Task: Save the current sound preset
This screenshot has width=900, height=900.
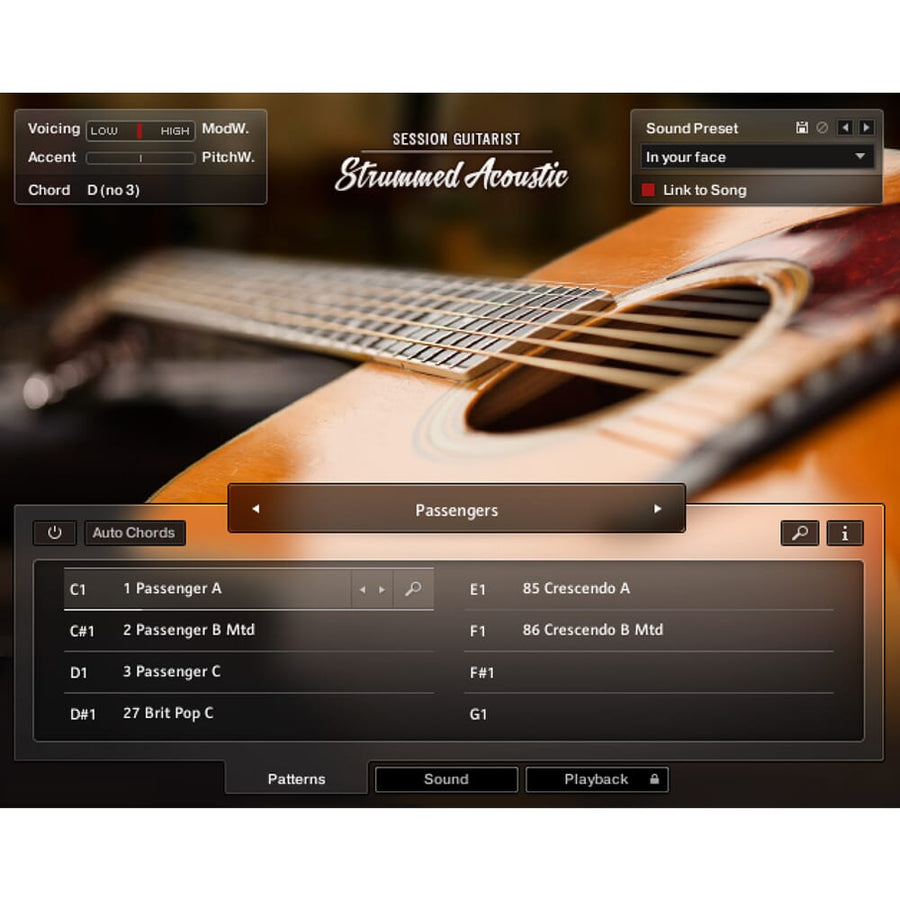Action: pyautogui.click(x=802, y=127)
